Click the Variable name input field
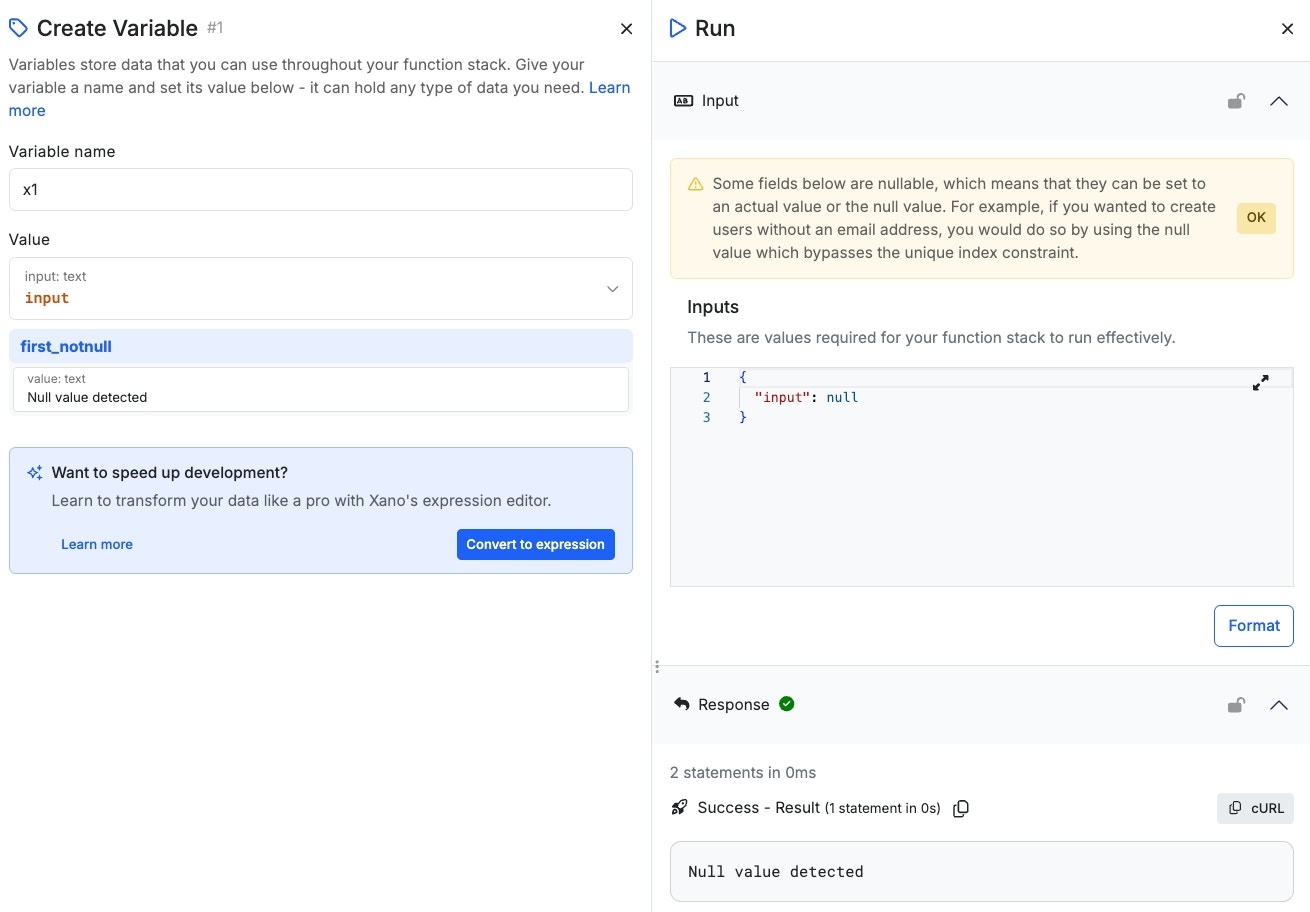Screen dimensions: 1310x912 (320, 189)
